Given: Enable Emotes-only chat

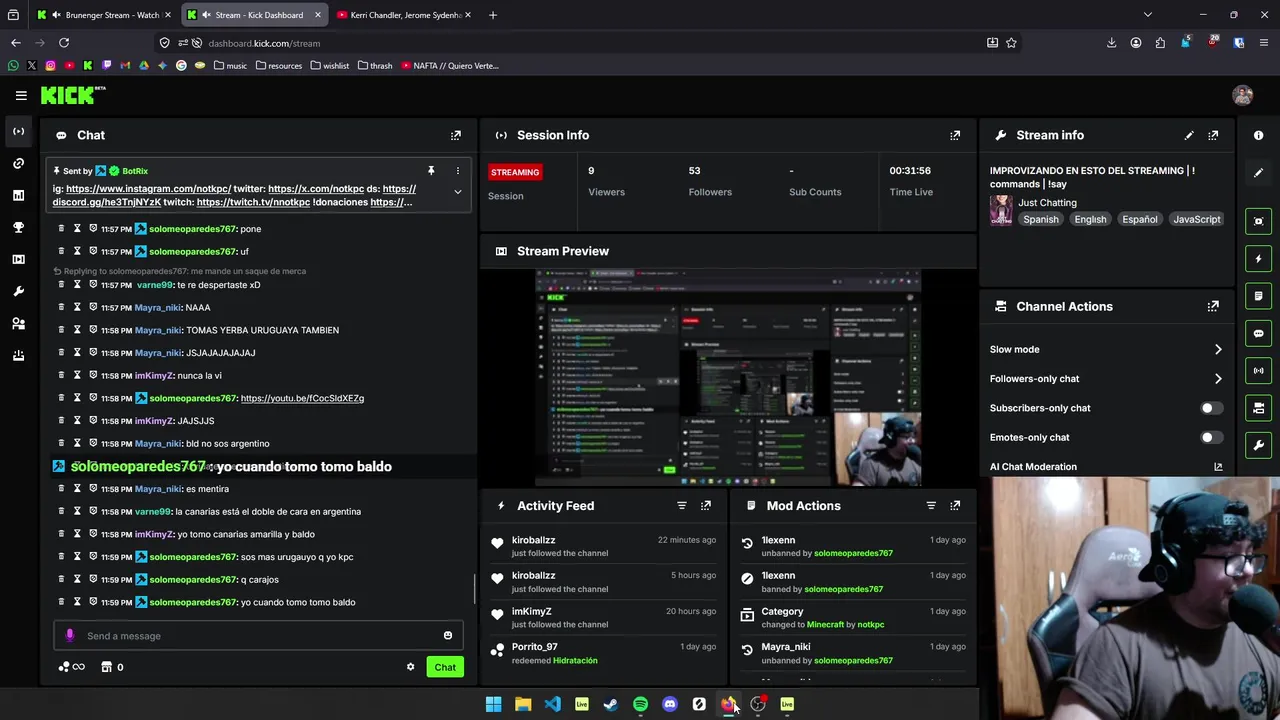Looking at the screenshot, I should (x=1210, y=437).
